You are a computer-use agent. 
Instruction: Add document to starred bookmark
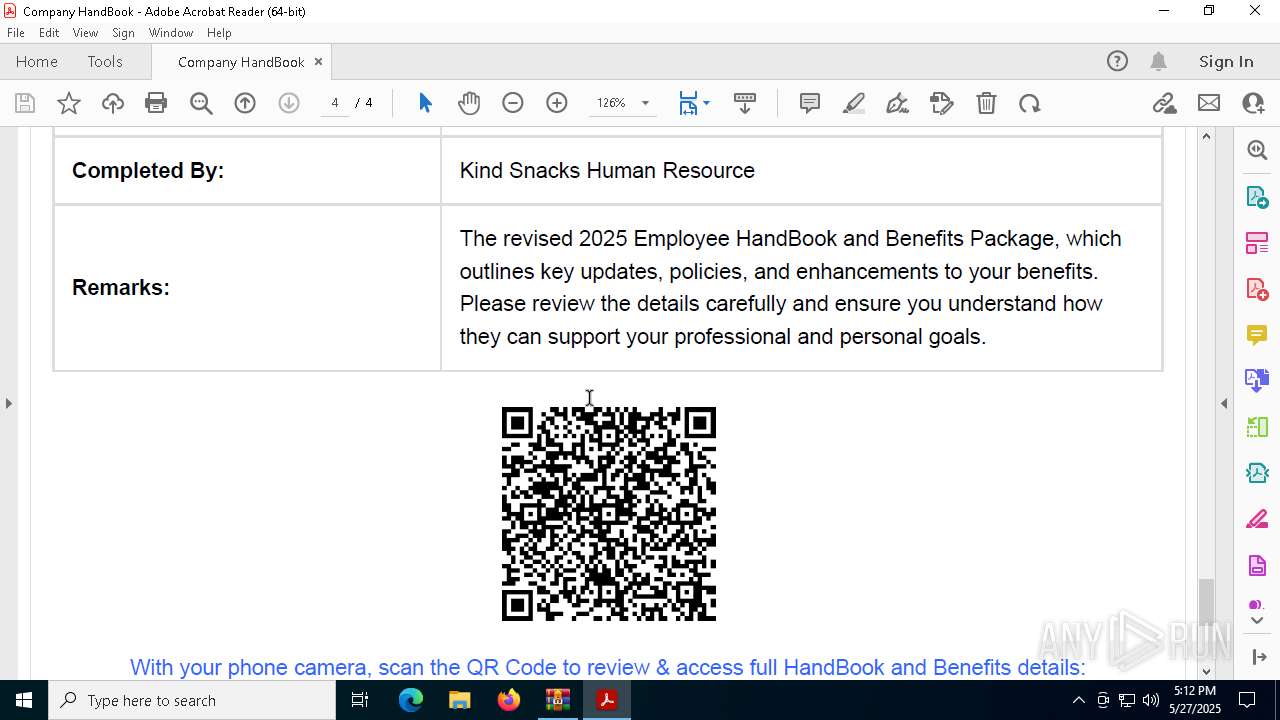[x=69, y=103]
